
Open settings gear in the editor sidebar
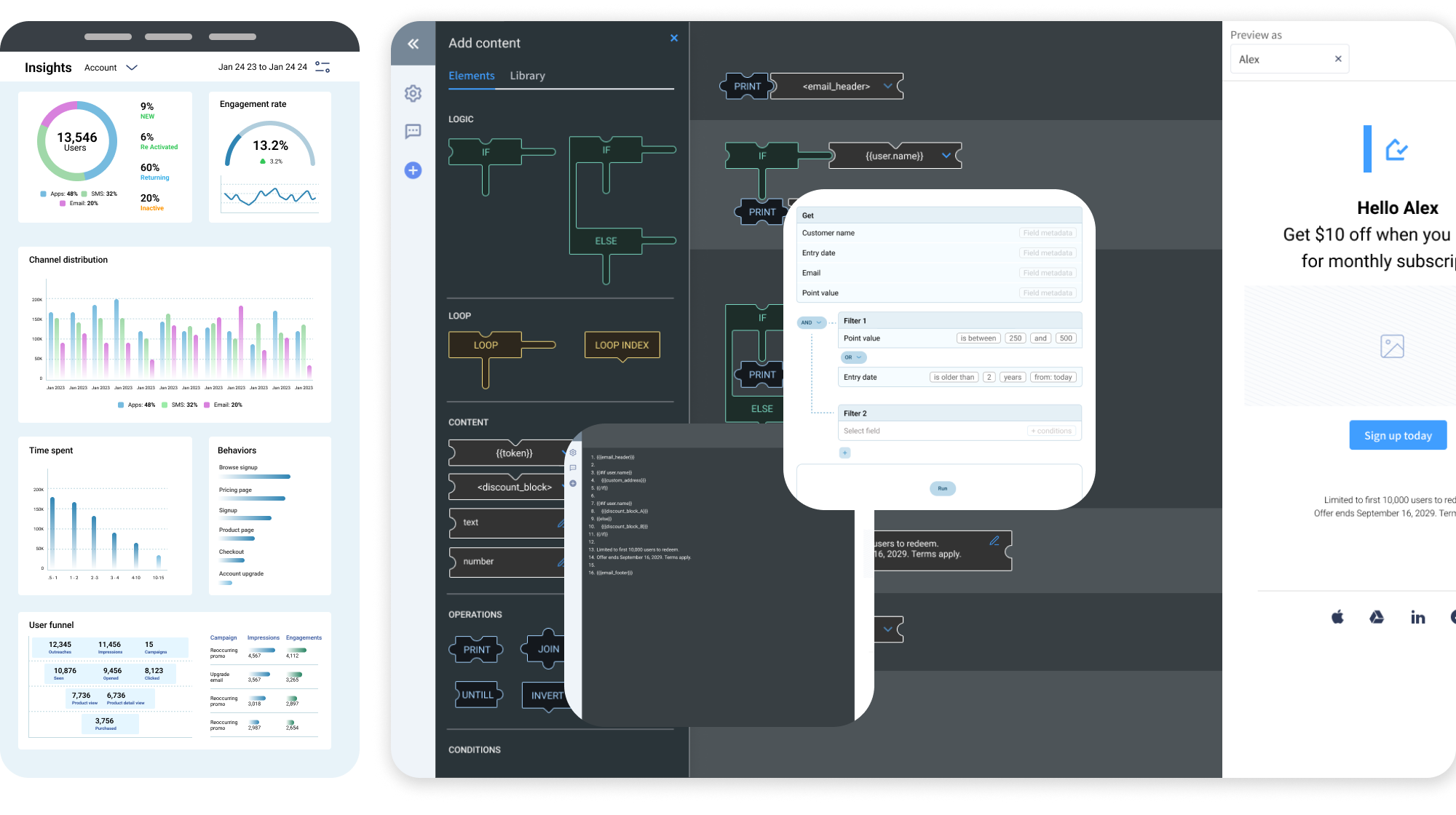[x=413, y=93]
